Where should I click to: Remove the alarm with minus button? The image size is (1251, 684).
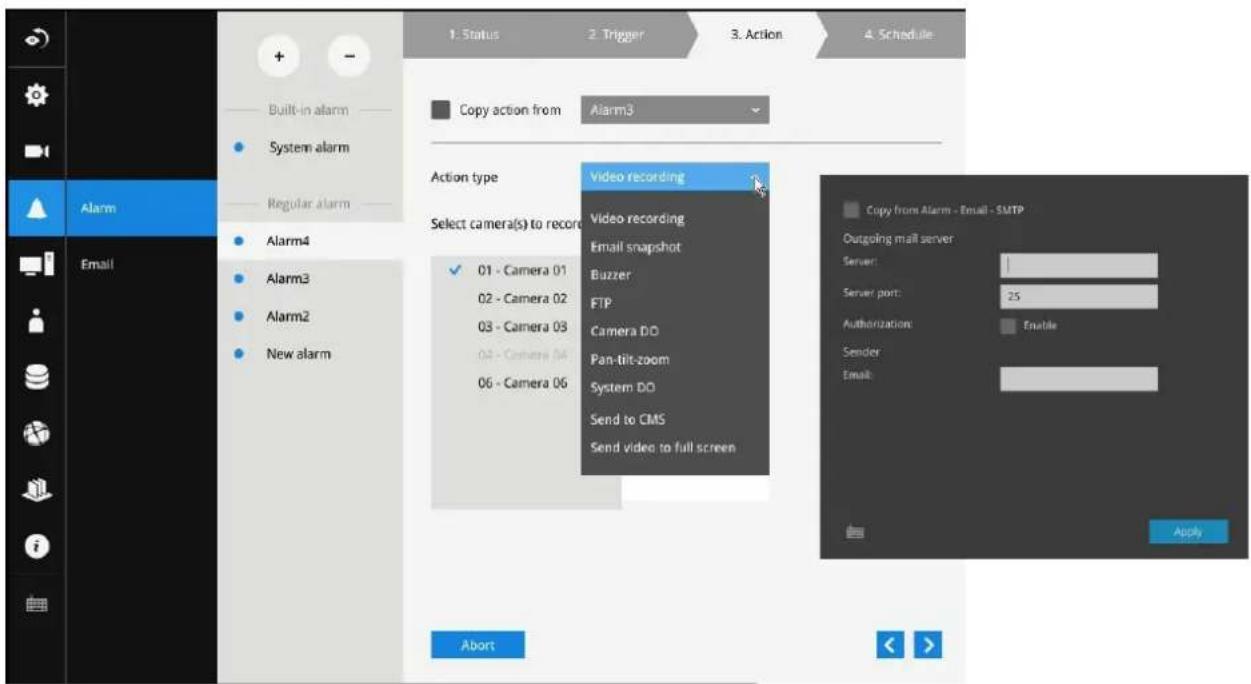pyautogui.click(x=350, y=57)
